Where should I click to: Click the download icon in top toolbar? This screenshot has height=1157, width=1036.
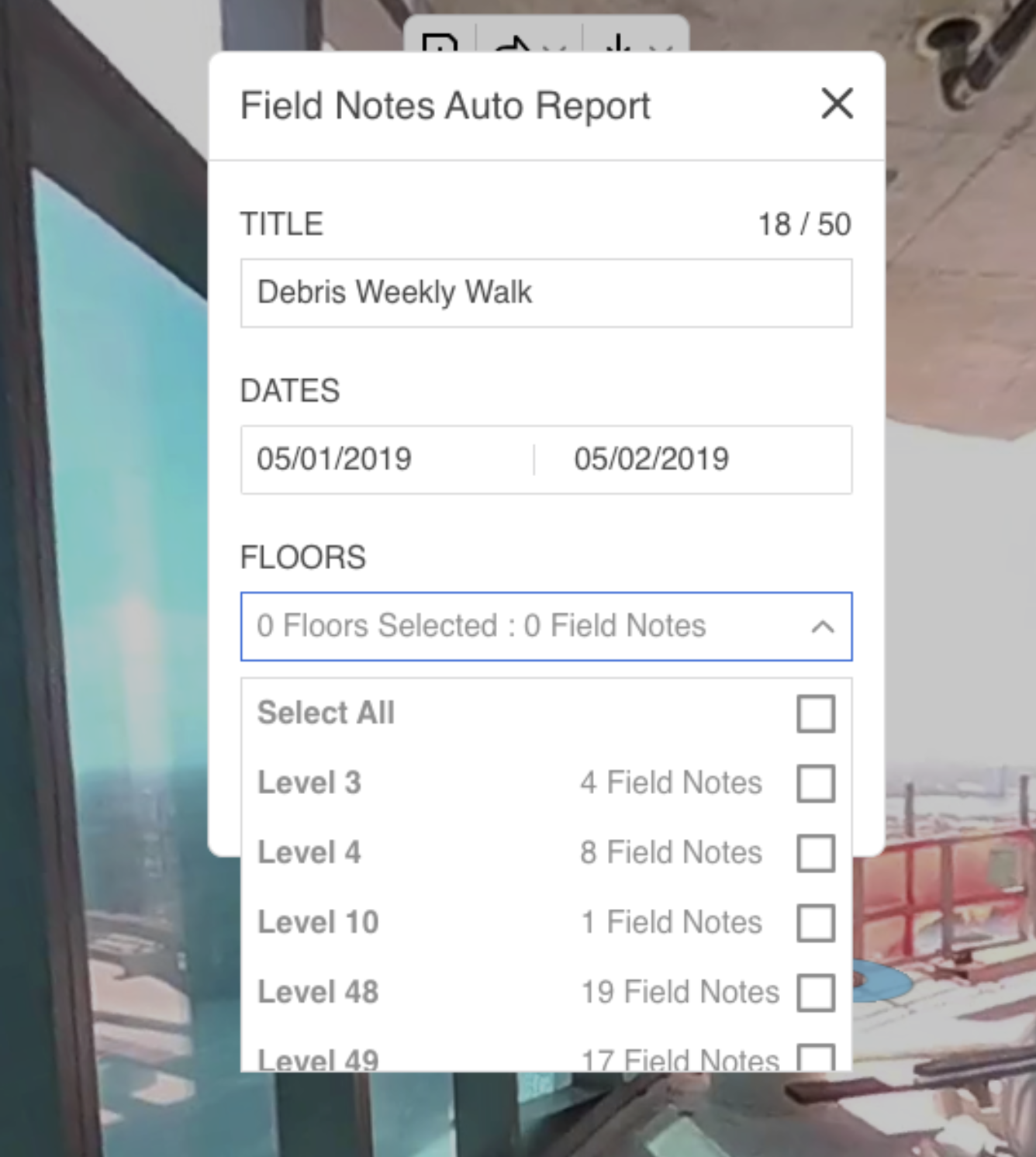click(617, 43)
